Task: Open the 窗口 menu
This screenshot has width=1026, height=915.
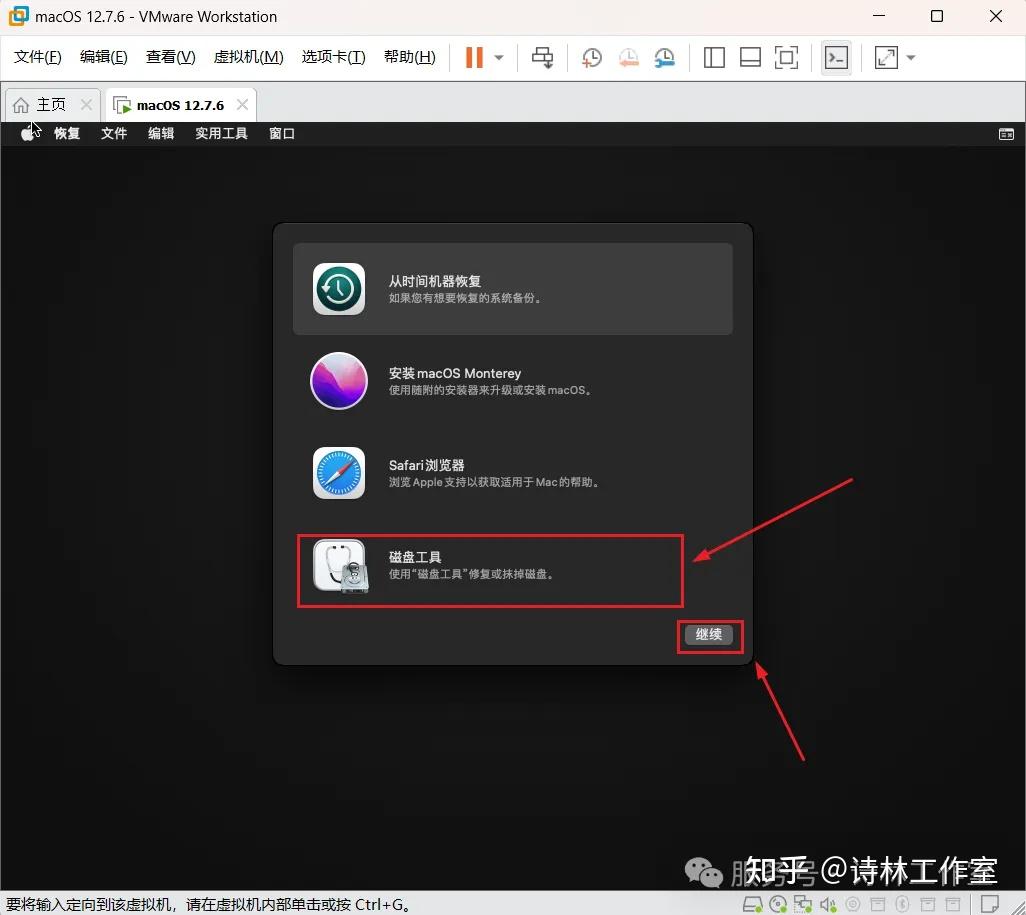Action: click(x=282, y=134)
